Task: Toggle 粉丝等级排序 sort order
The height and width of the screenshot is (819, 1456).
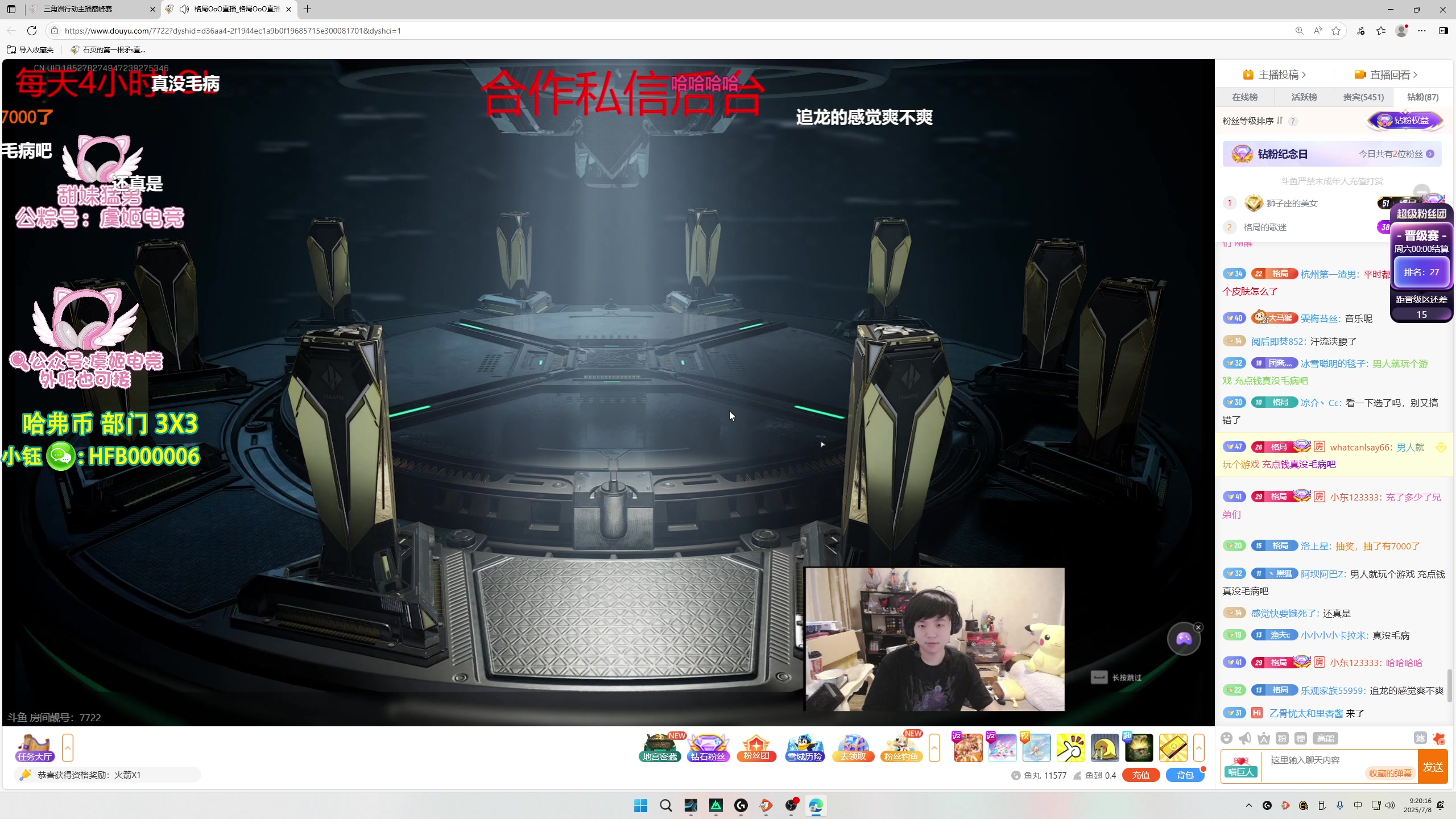Action: (x=1280, y=121)
